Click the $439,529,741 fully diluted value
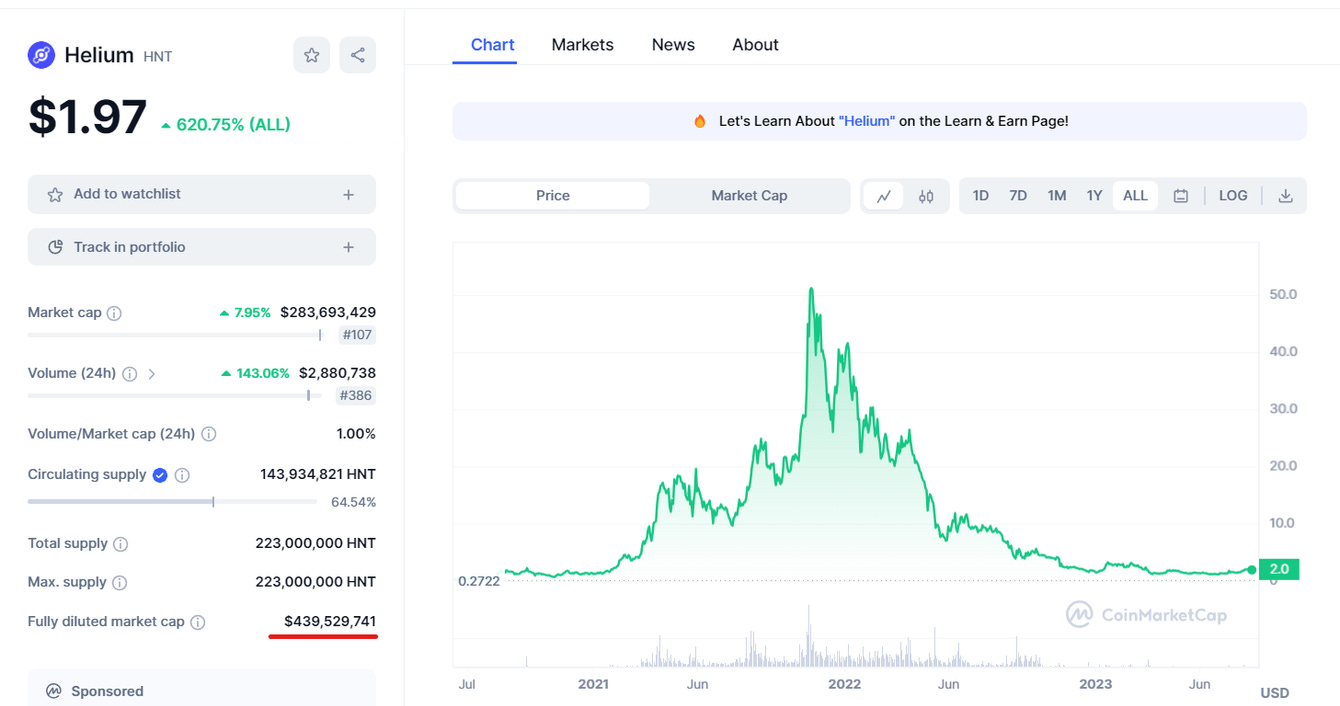This screenshot has width=1340, height=706. pyautogui.click(x=330, y=622)
